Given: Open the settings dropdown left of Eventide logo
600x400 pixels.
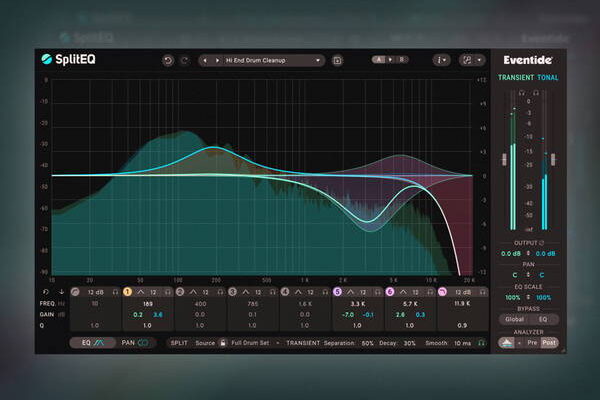Looking at the screenshot, I should (471, 60).
